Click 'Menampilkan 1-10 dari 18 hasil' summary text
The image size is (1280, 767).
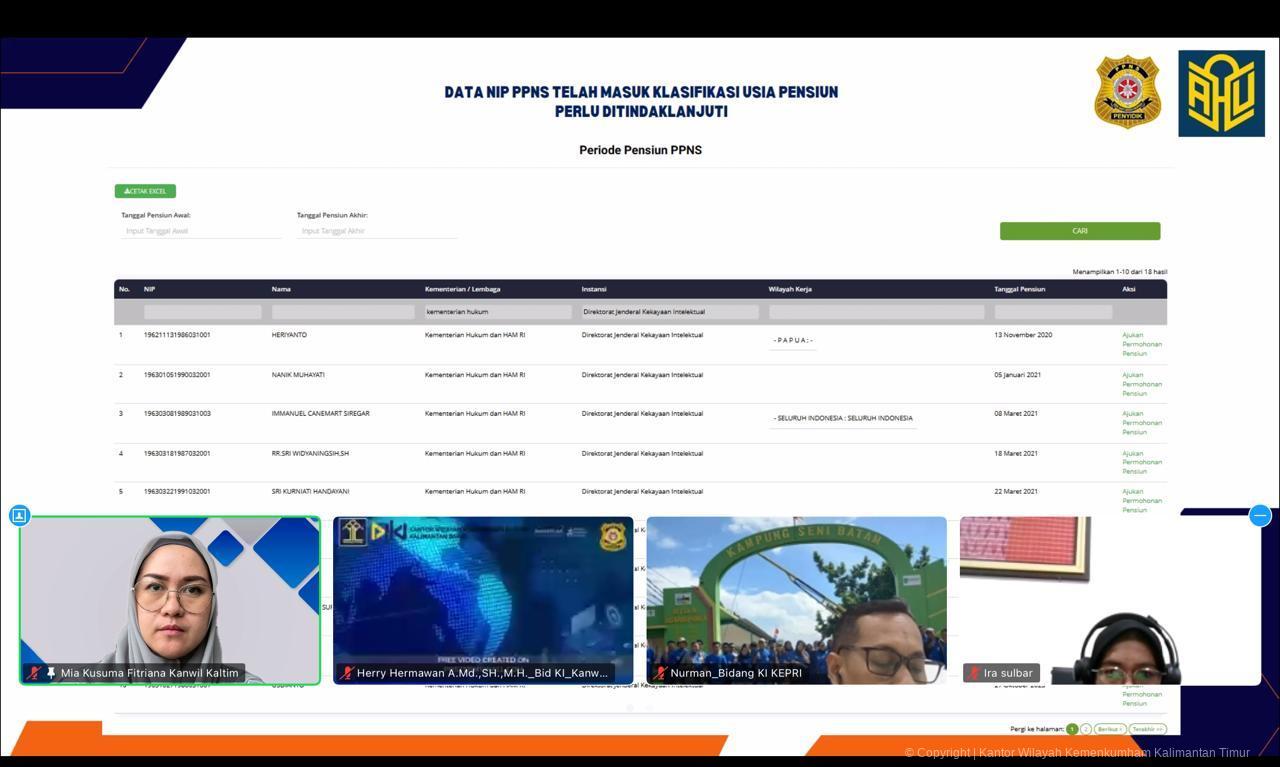click(1120, 272)
